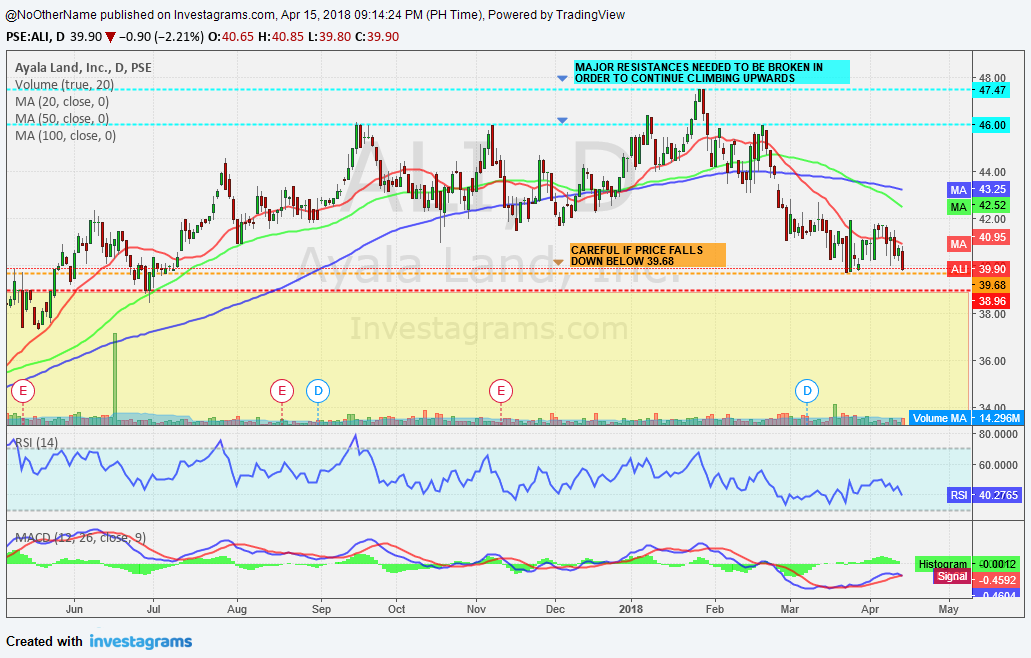Click the orange 39.68 price label
The height and width of the screenshot is (658, 1031).
click(992, 285)
